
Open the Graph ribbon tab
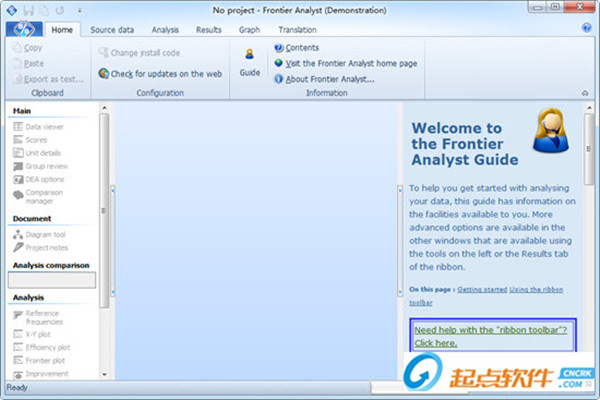click(x=249, y=29)
